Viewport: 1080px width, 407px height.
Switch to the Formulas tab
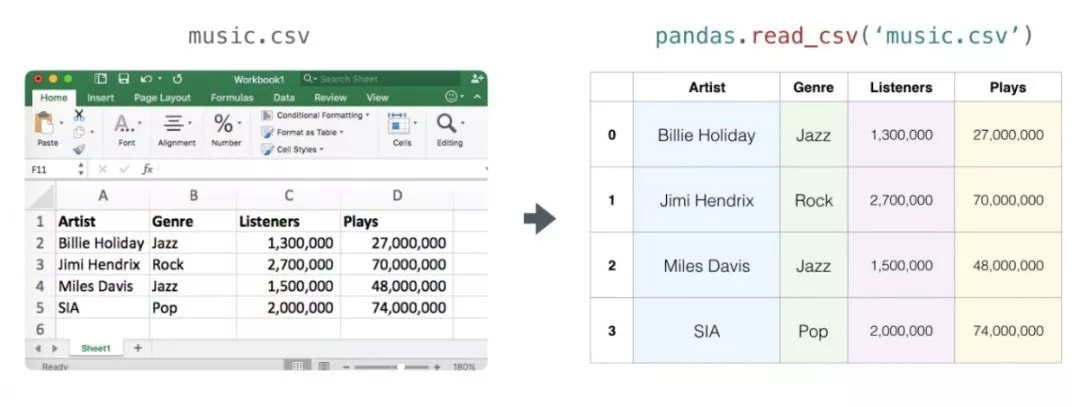[x=232, y=98]
